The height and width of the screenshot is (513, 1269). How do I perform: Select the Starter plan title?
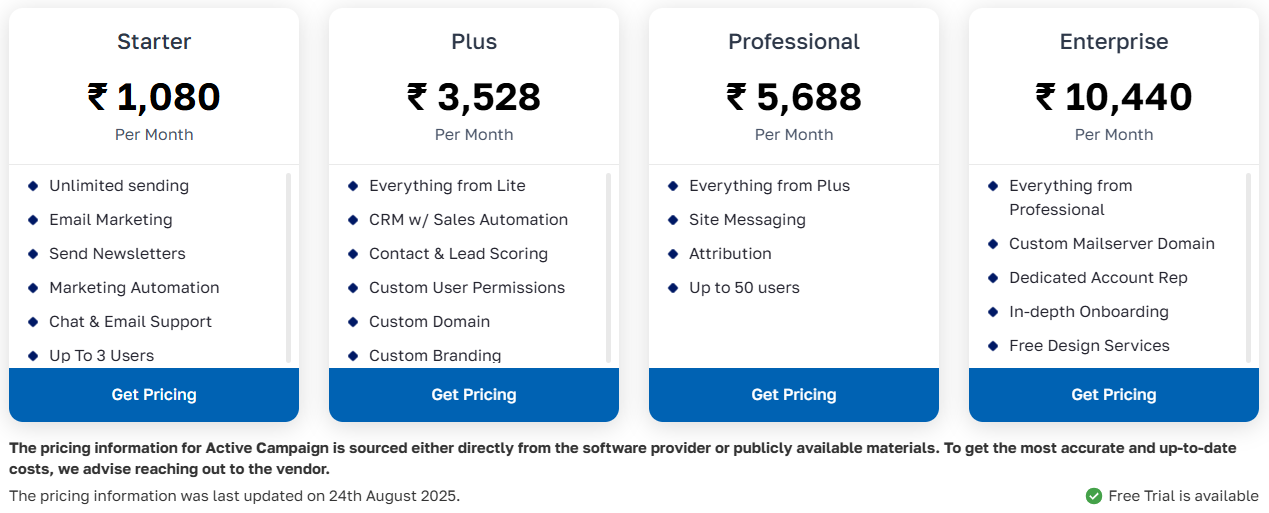tap(154, 42)
